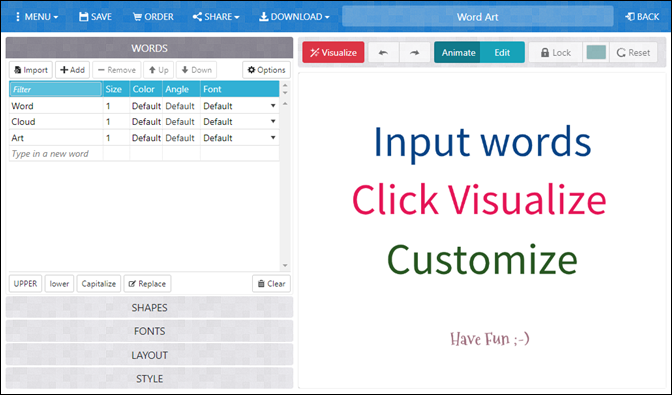This screenshot has height=395, width=672.
Task: Expand the FONTS panel
Action: click(x=149, y=331)
